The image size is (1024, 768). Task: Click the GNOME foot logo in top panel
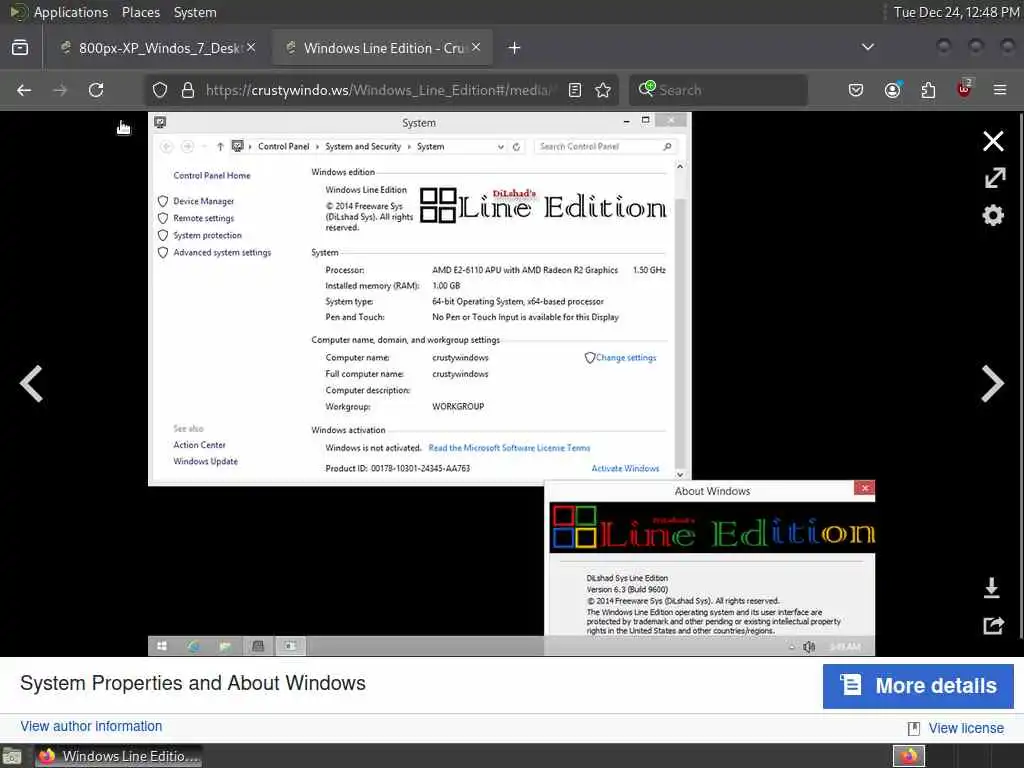tap(18, 12)
